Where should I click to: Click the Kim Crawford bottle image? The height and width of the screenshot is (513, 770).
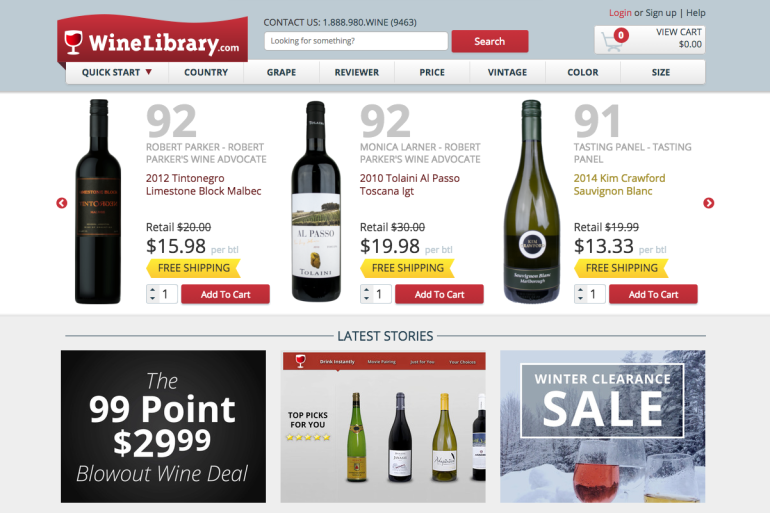coord(532,201)
